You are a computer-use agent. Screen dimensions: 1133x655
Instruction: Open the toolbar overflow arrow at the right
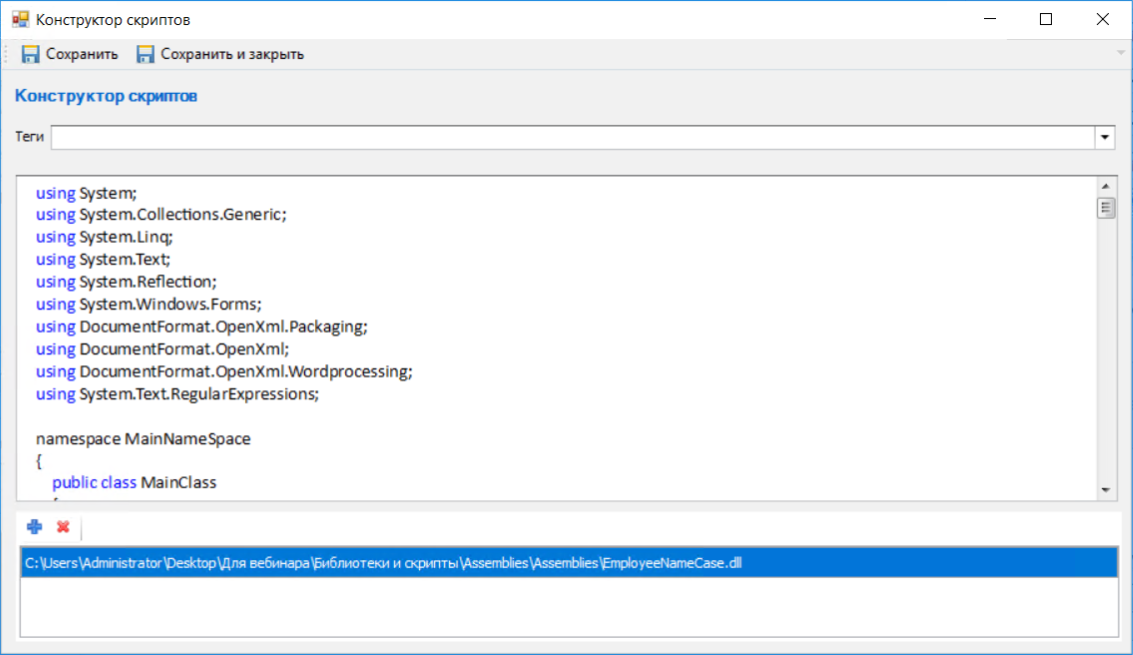pyautogui.click(x=1121, y=54)
